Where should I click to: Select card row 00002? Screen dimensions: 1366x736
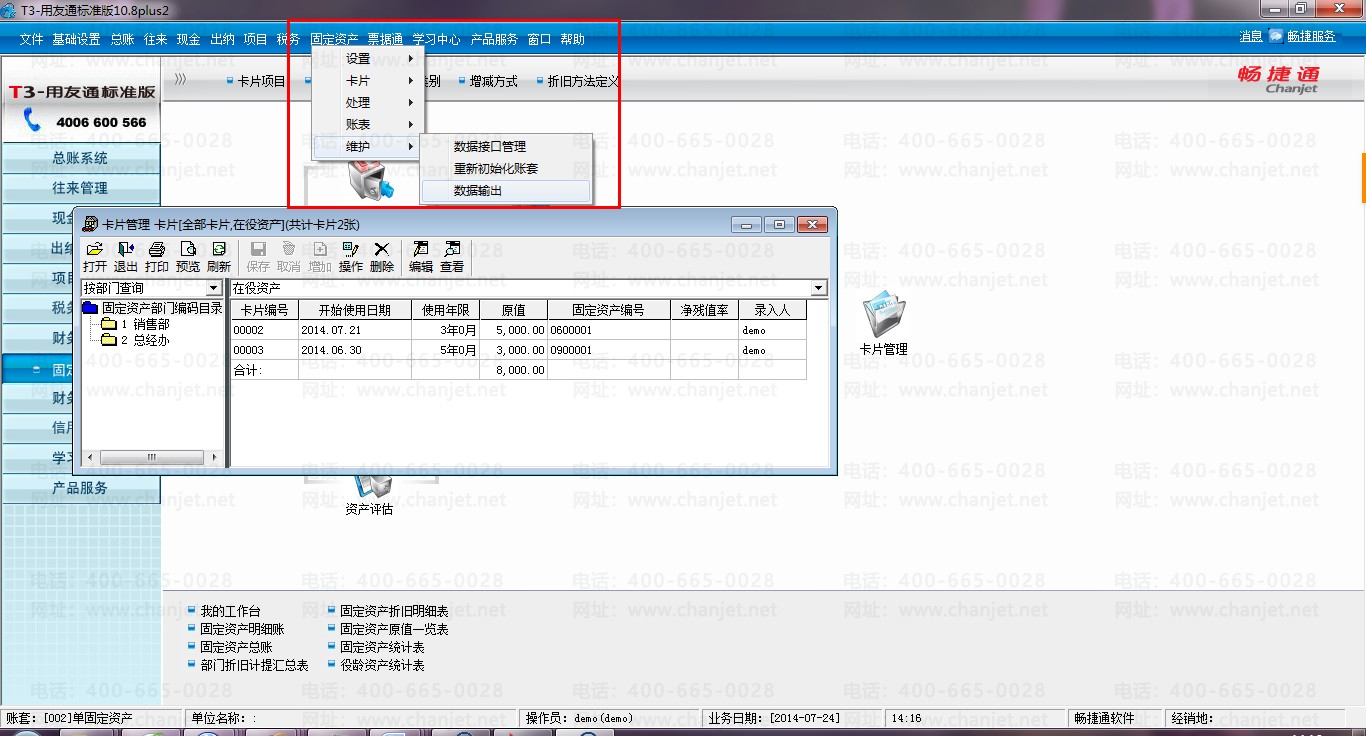tap(519, 330)
